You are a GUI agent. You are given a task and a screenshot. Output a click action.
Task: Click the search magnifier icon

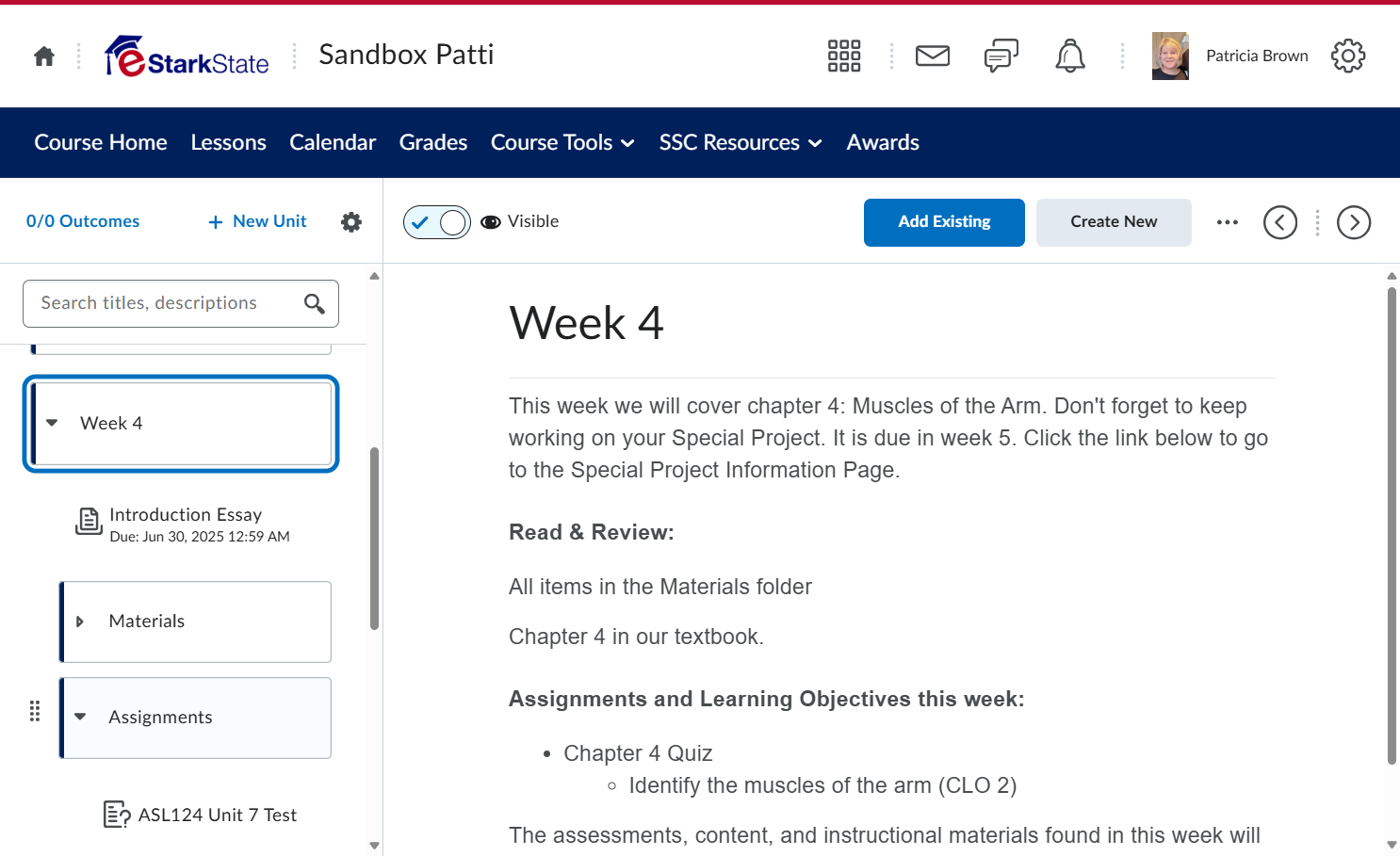(315, 303)
